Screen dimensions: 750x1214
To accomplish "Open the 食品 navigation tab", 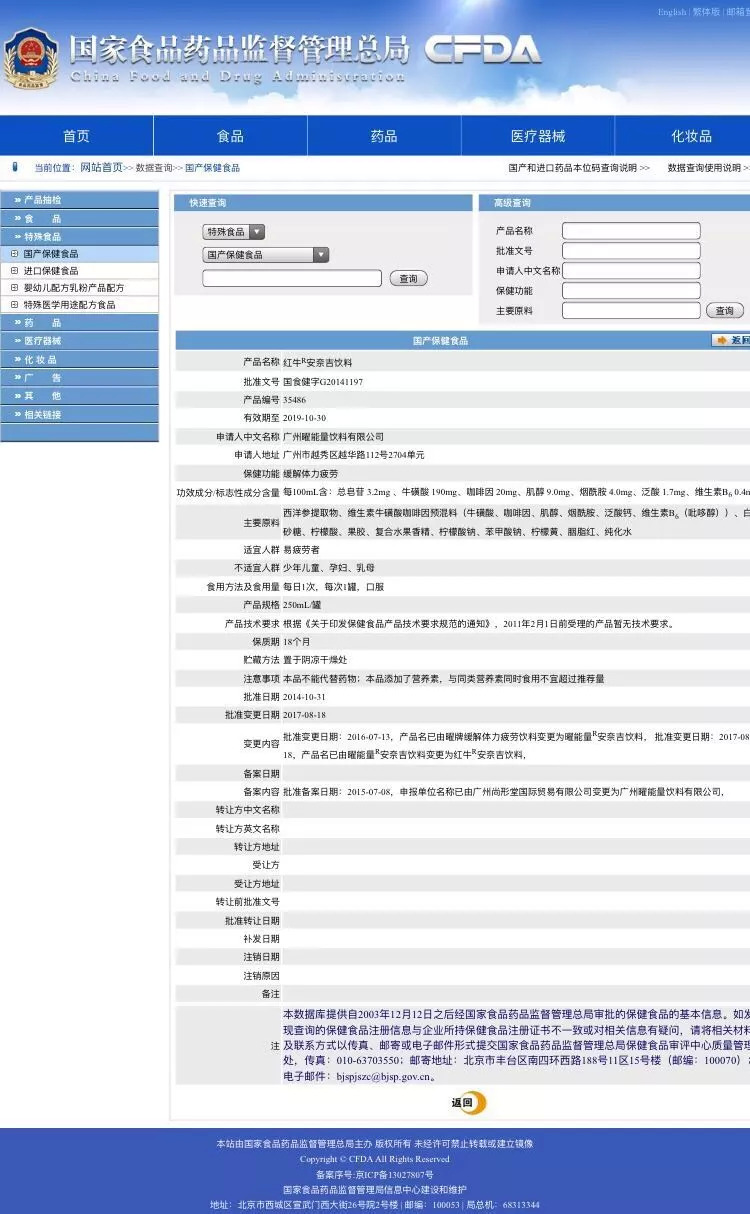I will (230, 136).
